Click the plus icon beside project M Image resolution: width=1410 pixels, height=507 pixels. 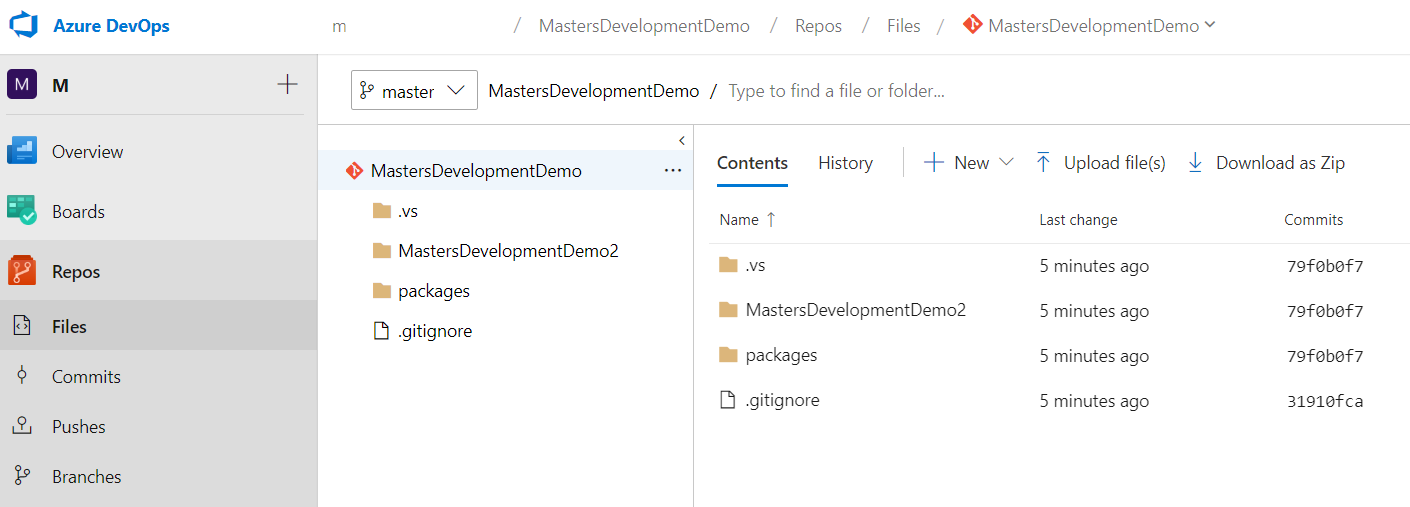(x=287, y=85)
